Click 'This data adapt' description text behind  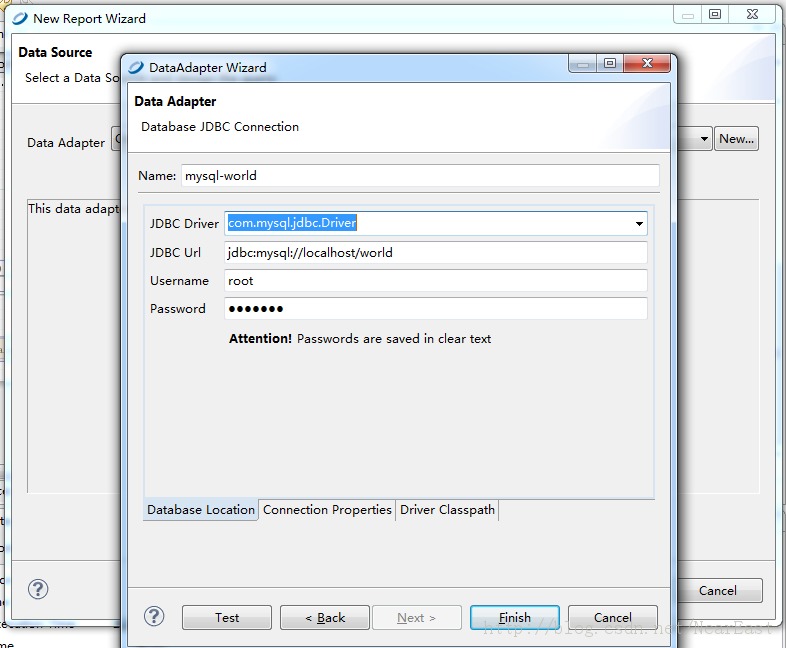[74, 208]
